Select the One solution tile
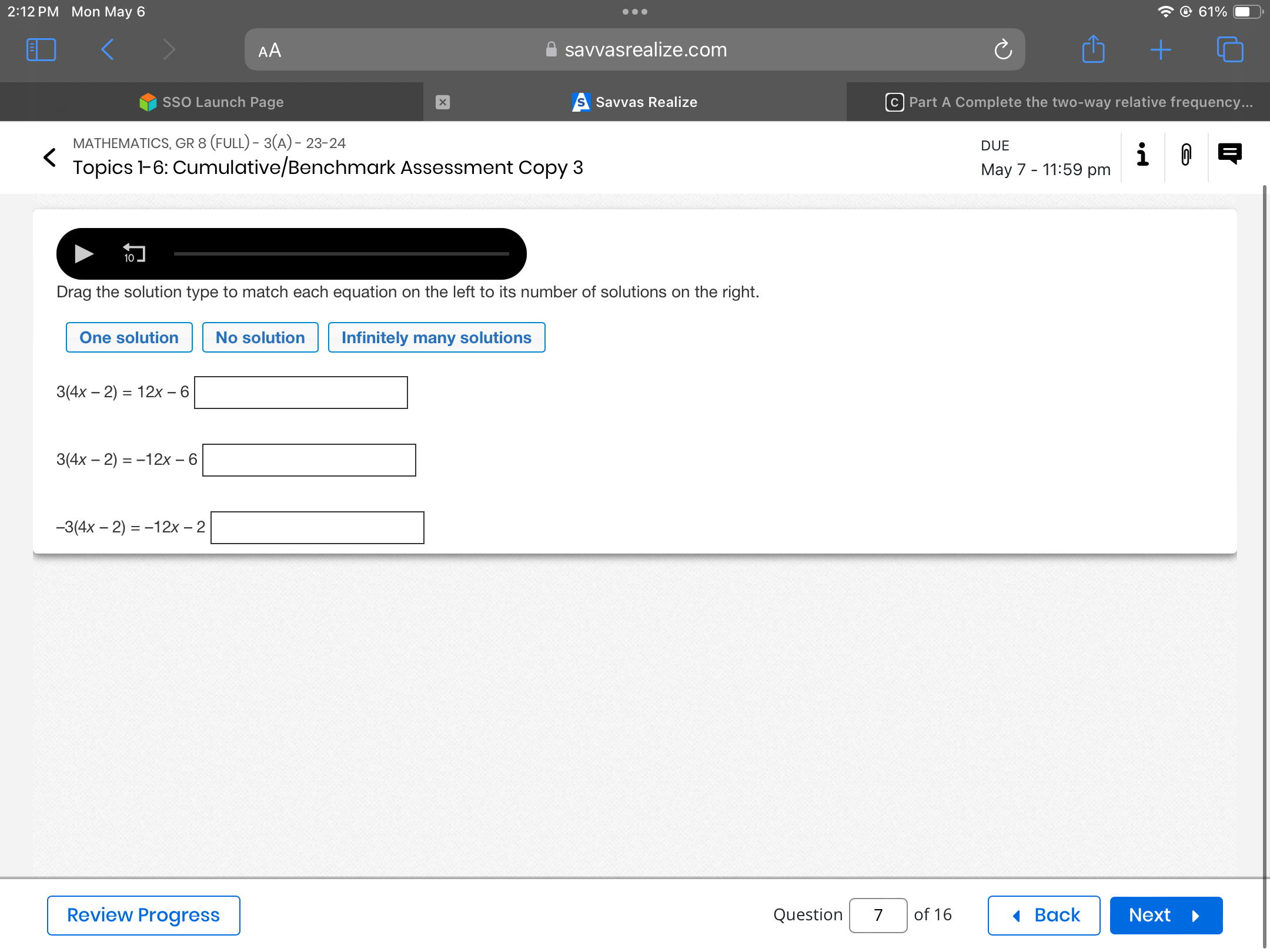Viewport: 1270px width, 952px height. (129, 337)
